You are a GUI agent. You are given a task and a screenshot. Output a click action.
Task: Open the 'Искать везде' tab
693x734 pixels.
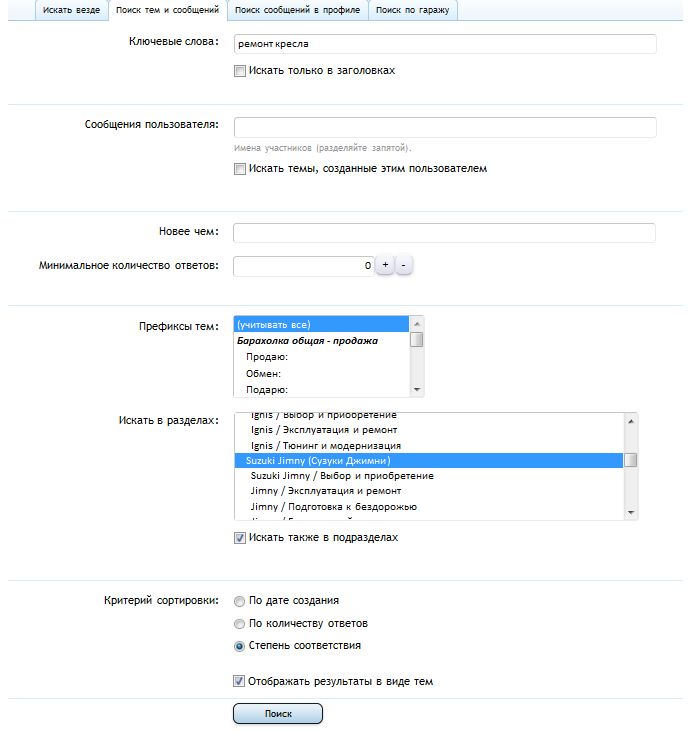[71, 10]
